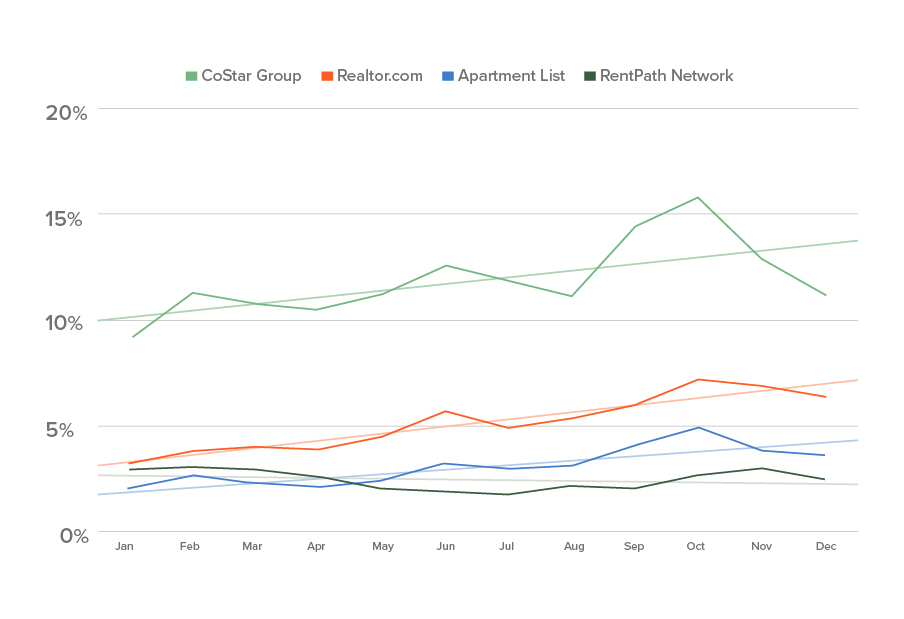Click the "Mar" x-axis label
This screenshot has height=619, width=904.
252,546
